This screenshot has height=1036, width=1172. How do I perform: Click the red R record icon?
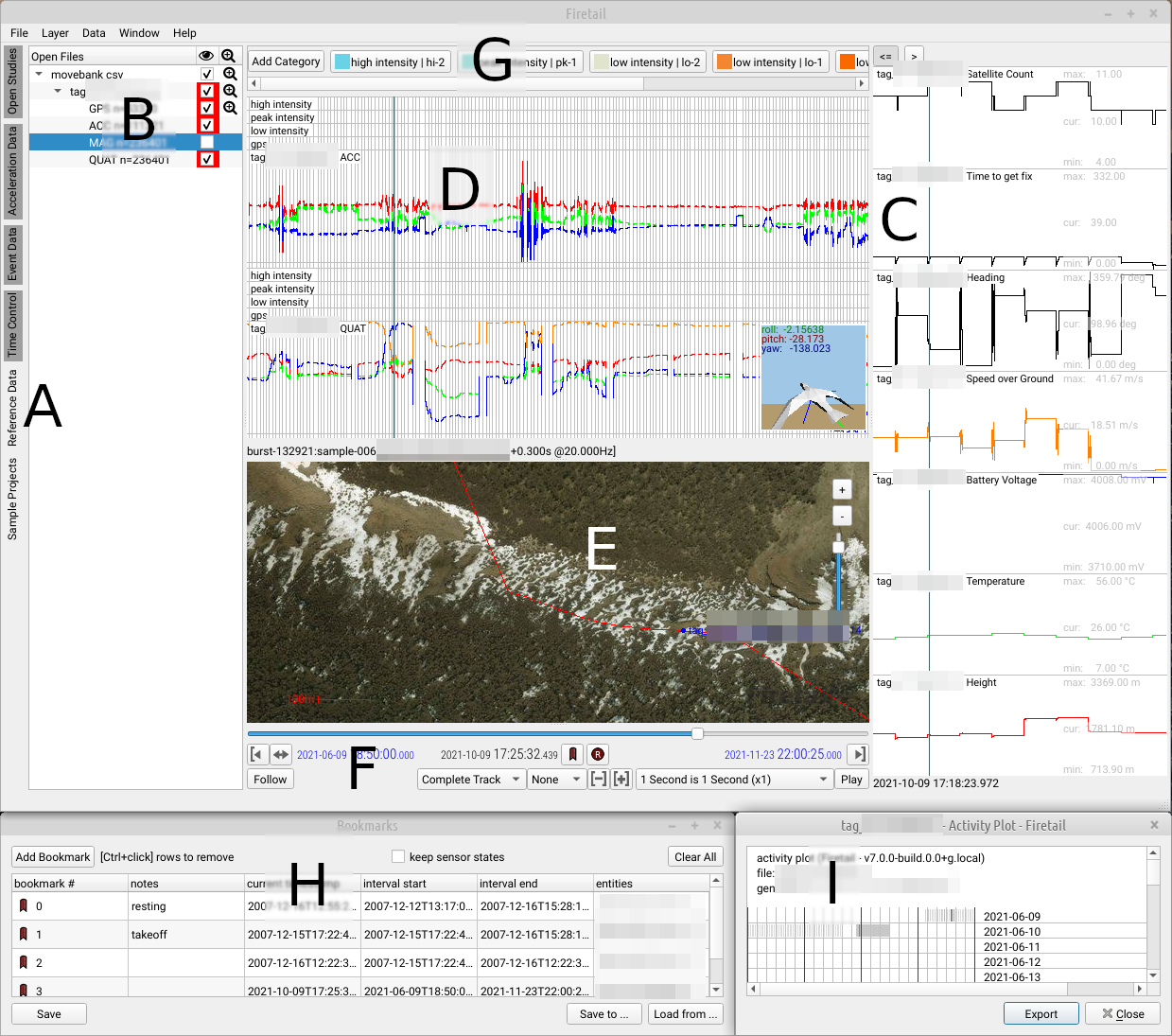pos(597,754)
